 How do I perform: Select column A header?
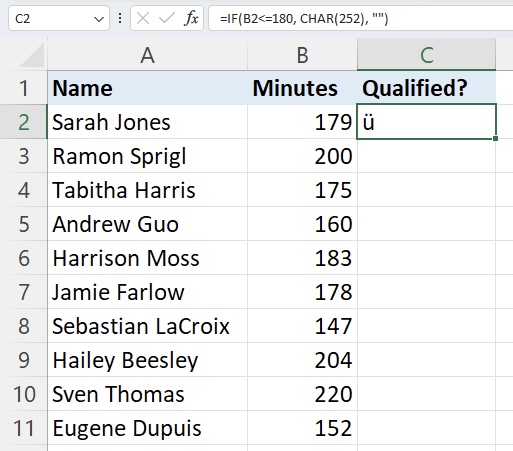coord(147,55)
